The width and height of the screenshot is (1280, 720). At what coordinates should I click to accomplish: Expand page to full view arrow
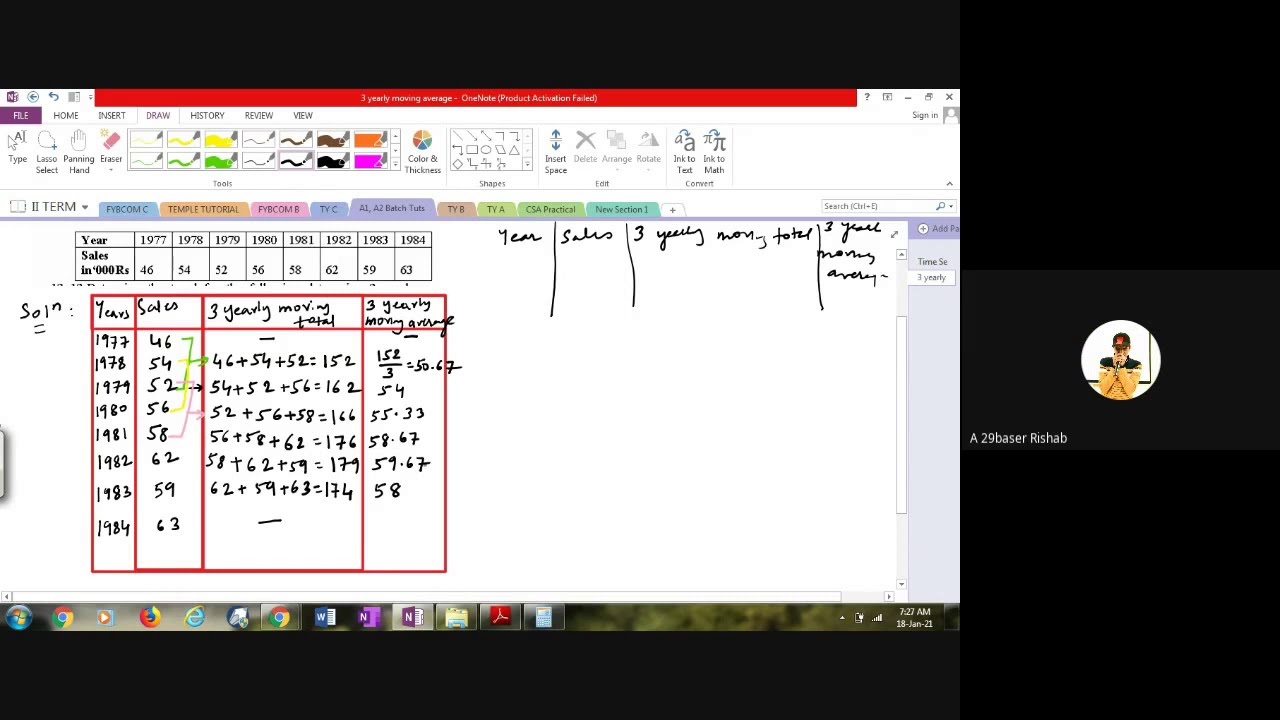tap(894, 234)
